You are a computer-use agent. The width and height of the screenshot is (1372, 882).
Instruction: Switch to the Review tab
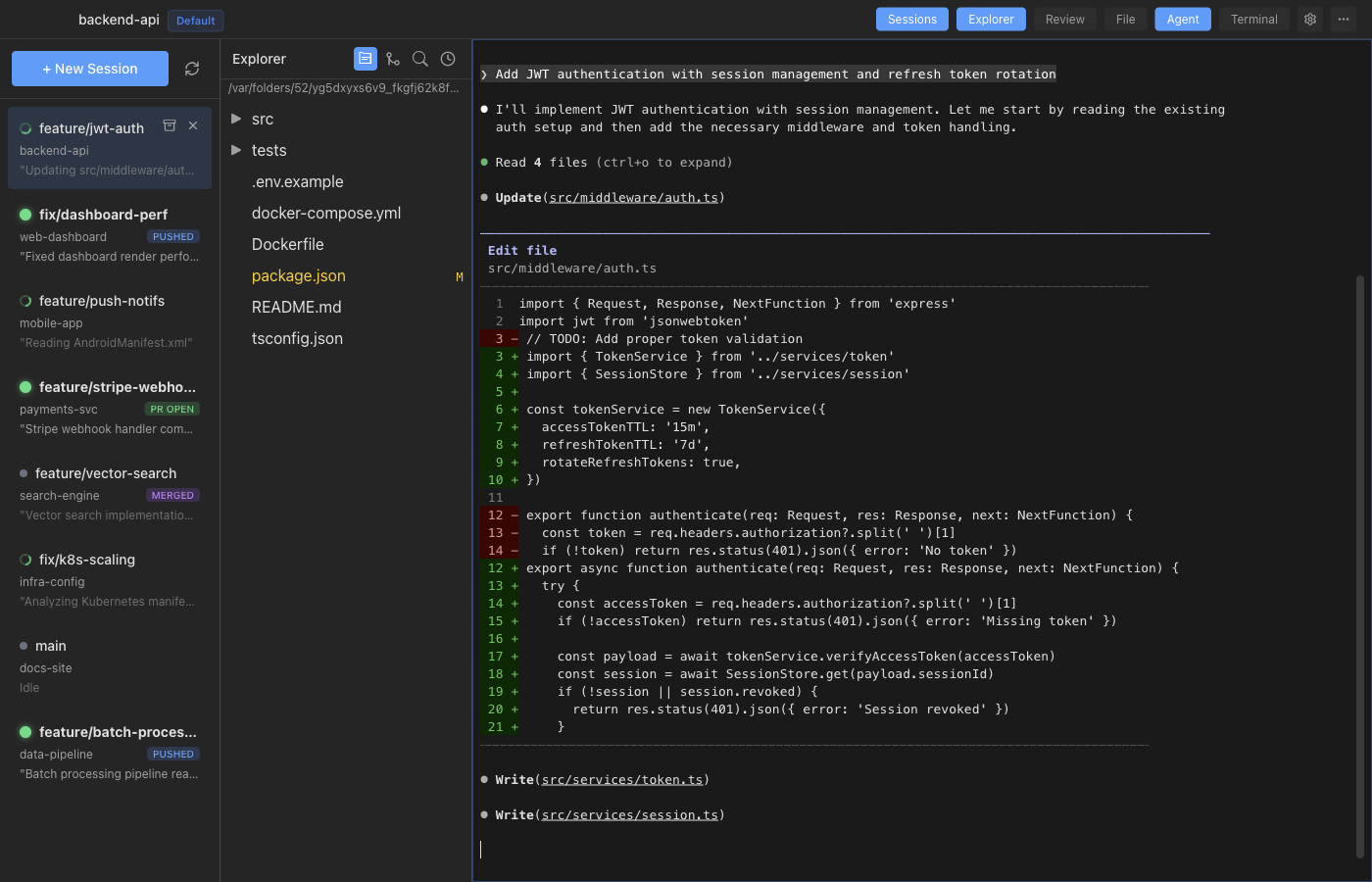[1064, 19]
